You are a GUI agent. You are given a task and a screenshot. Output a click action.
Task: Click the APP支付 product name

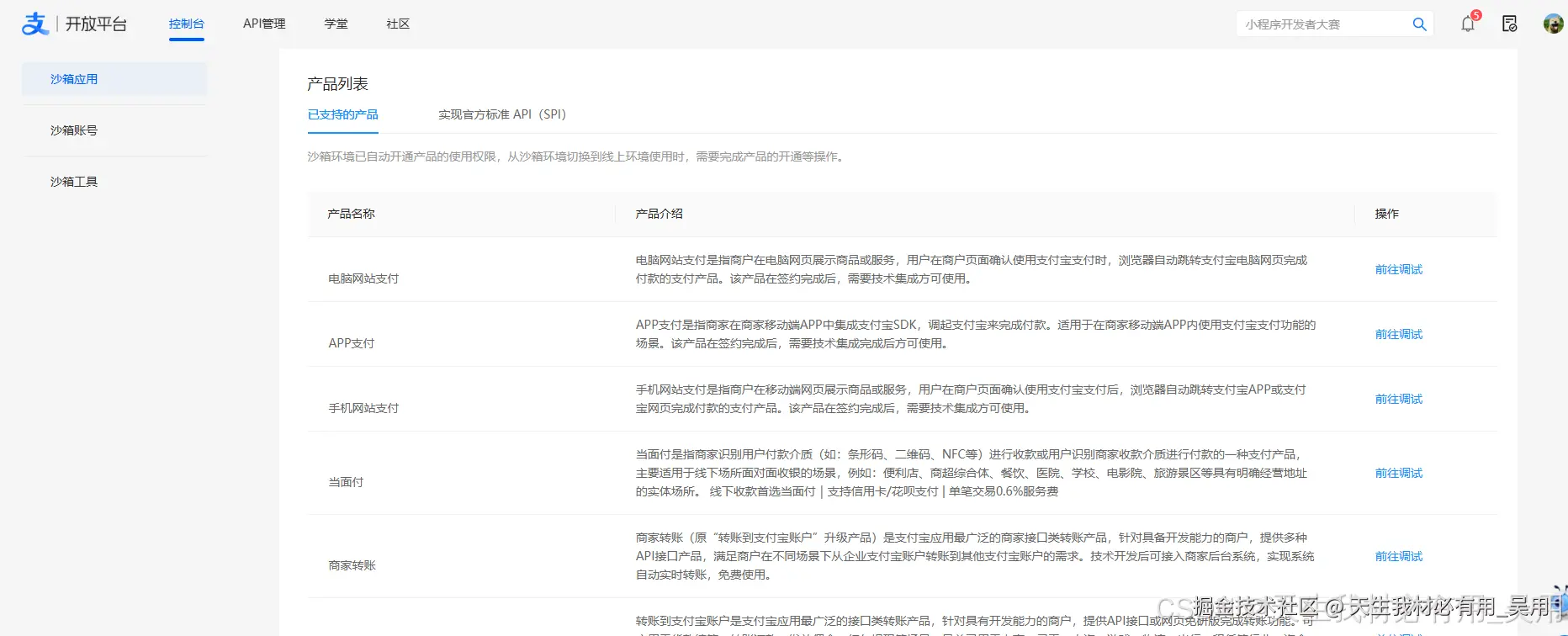coord(352,343)
